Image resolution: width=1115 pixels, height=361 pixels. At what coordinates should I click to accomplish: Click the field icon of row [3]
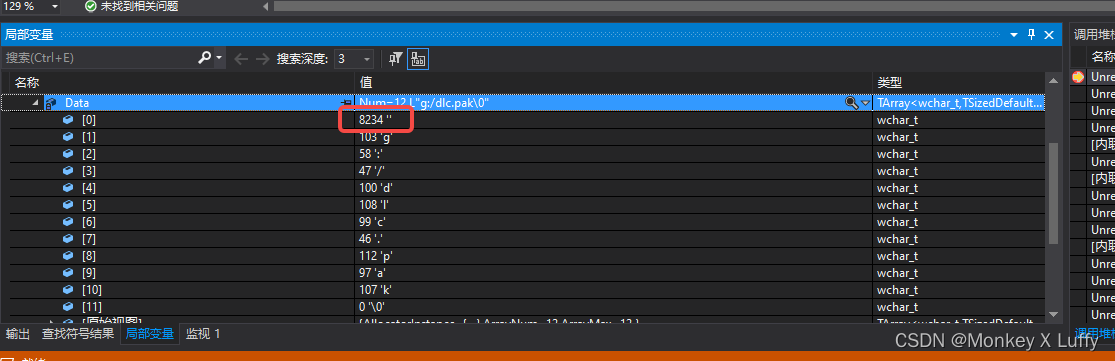click(x=68, y=171)
